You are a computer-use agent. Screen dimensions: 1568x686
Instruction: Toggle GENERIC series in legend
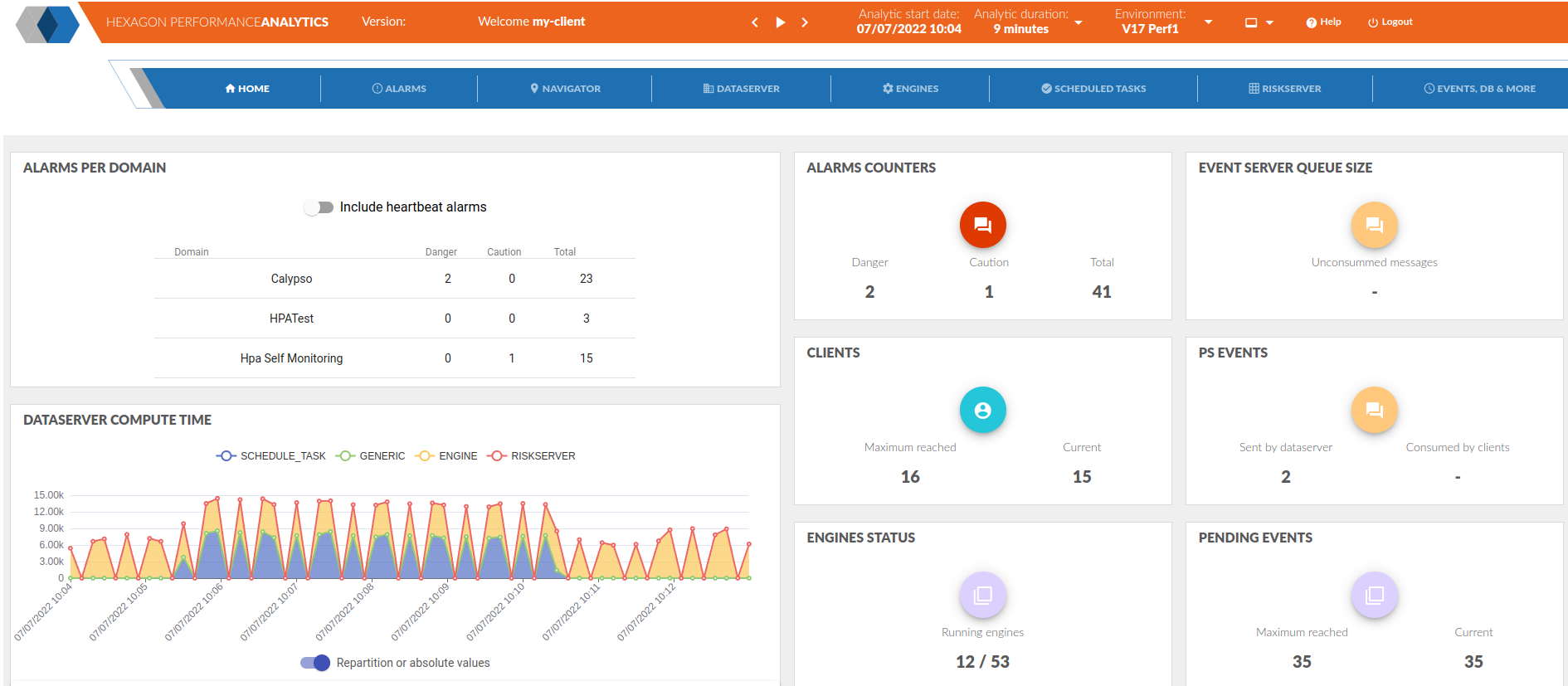(x=370, y=456)
